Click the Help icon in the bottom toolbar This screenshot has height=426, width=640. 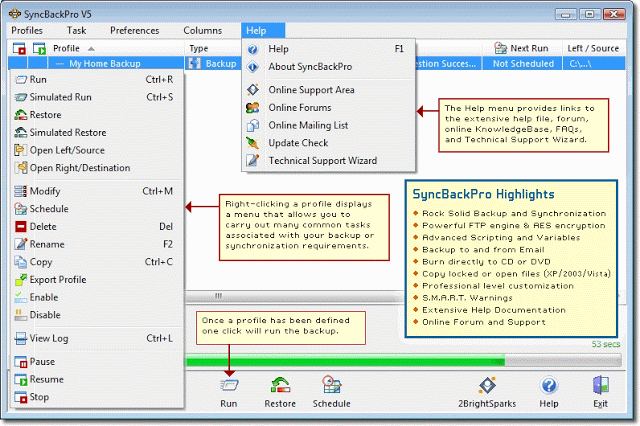tap(549, 386)
